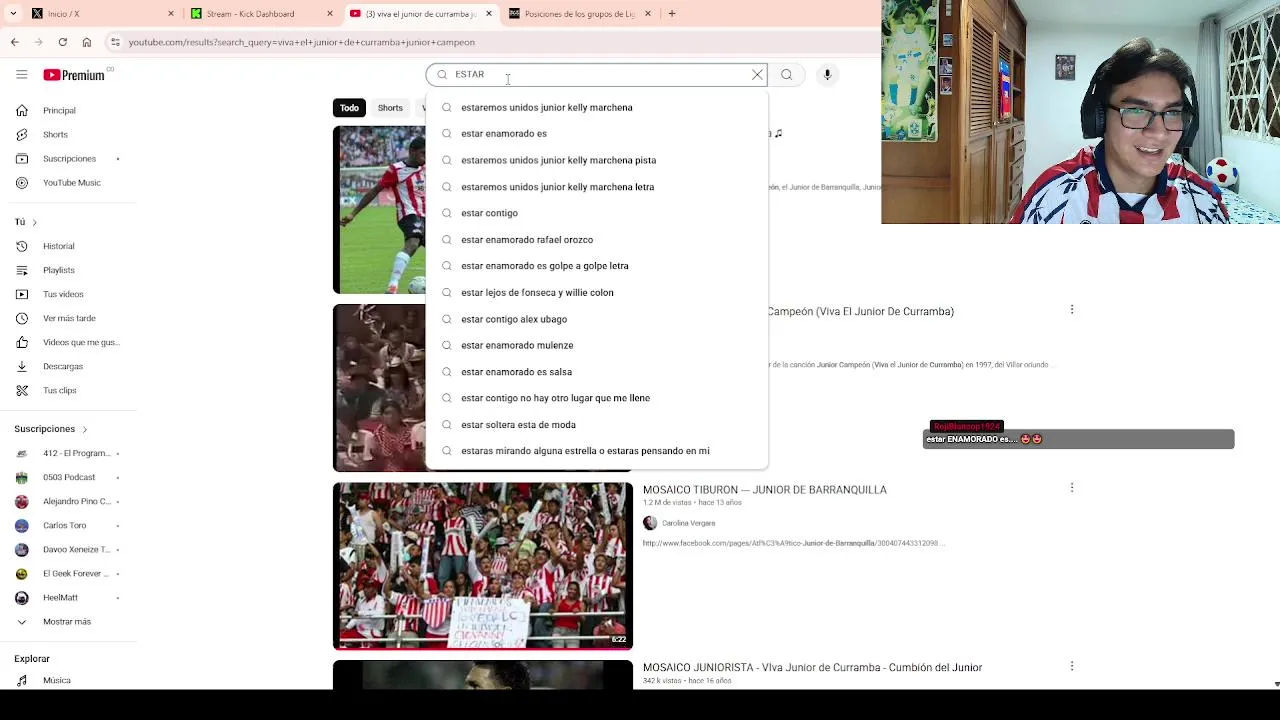The height and width of the screenshot is (720, 1280).
Task: Go forward with the browser forward arrow
Action: pyautogui.click(x=38, y=42)
